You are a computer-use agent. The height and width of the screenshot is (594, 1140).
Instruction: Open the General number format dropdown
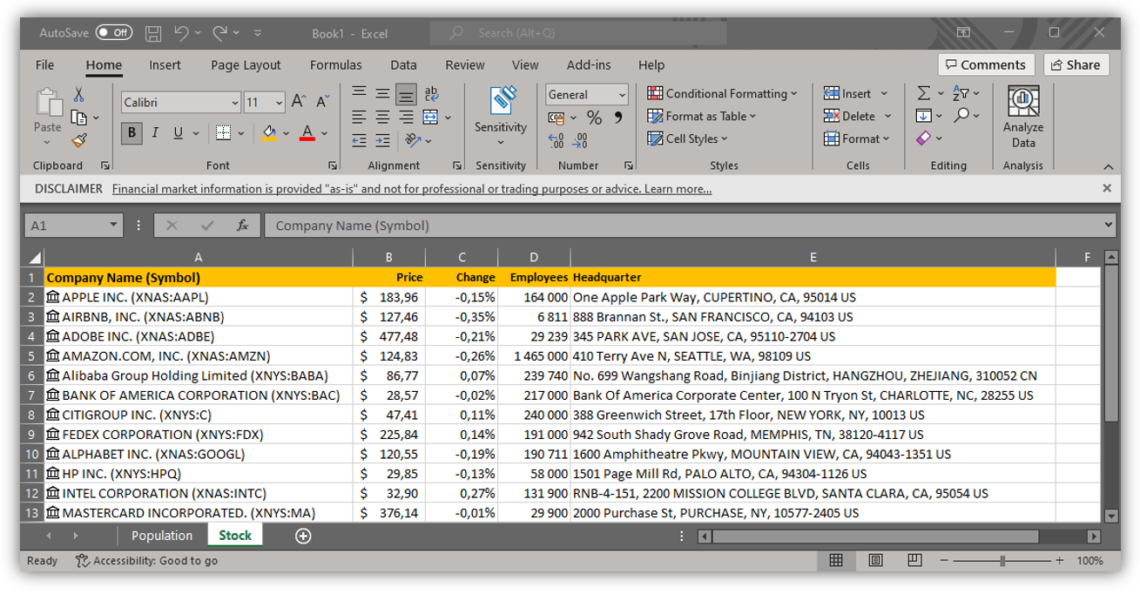pos(622,95)
